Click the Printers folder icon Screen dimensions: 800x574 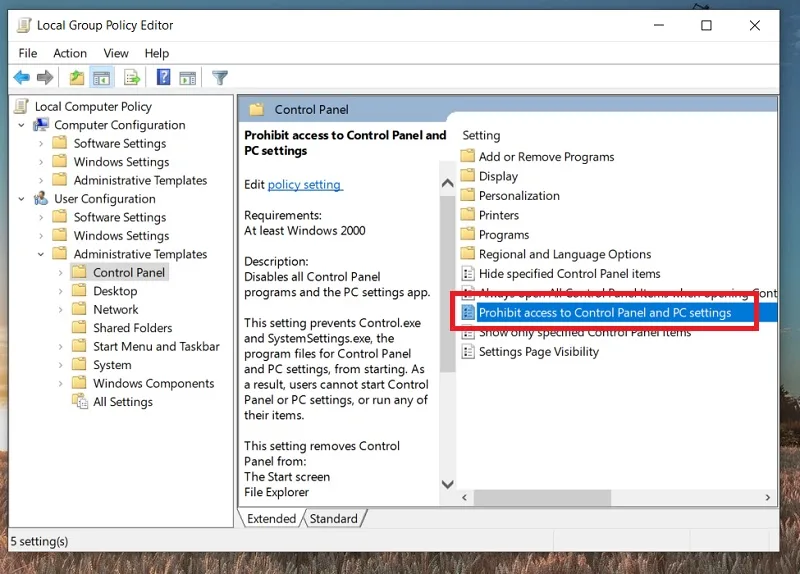point(467,214)
